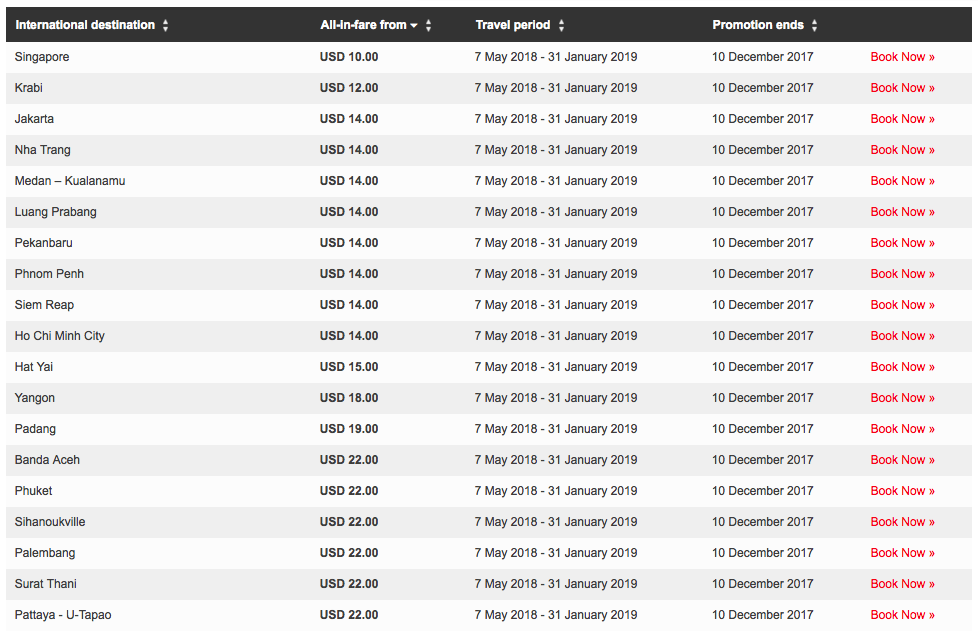Image resolution: width=978 pixels, height=631 pixels.
Task: Book Now for Phnom Penh
Action: coord(903,274)
